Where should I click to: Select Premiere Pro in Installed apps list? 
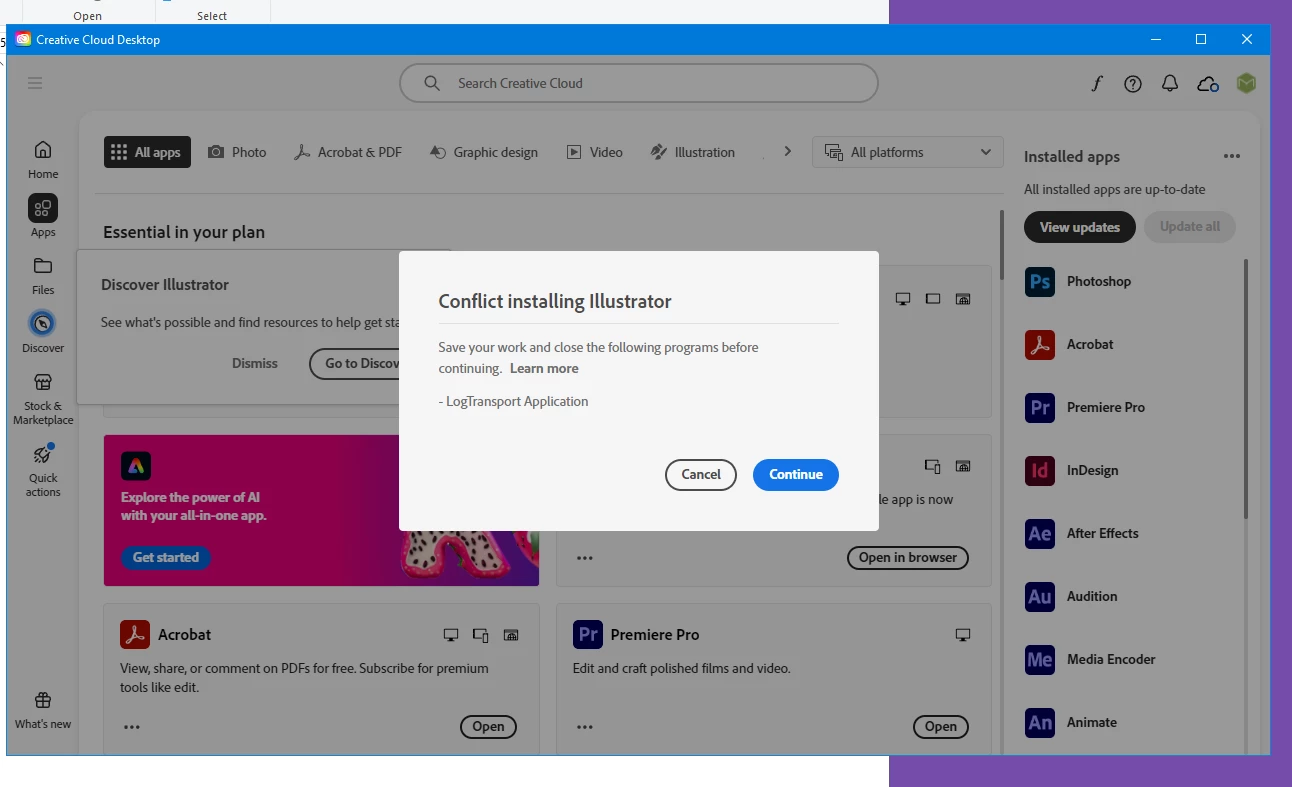click(x=1085, y=408)
